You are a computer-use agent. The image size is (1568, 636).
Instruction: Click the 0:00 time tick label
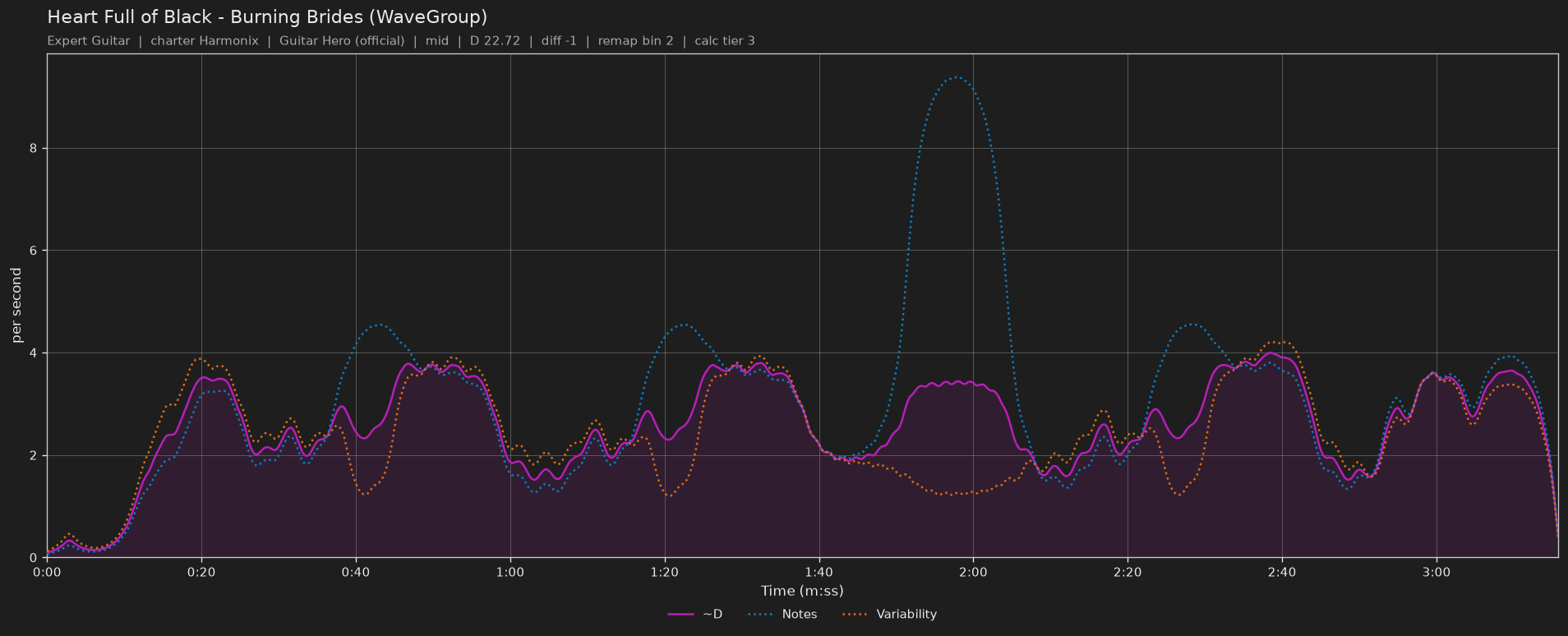pyautogui.click(x=47, y=572)
